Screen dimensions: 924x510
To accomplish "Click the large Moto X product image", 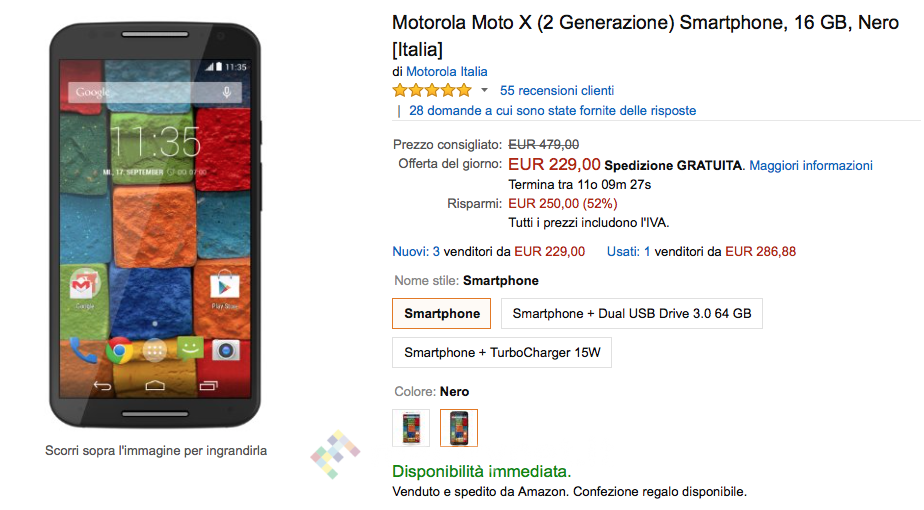I will (x=154, y=225).
